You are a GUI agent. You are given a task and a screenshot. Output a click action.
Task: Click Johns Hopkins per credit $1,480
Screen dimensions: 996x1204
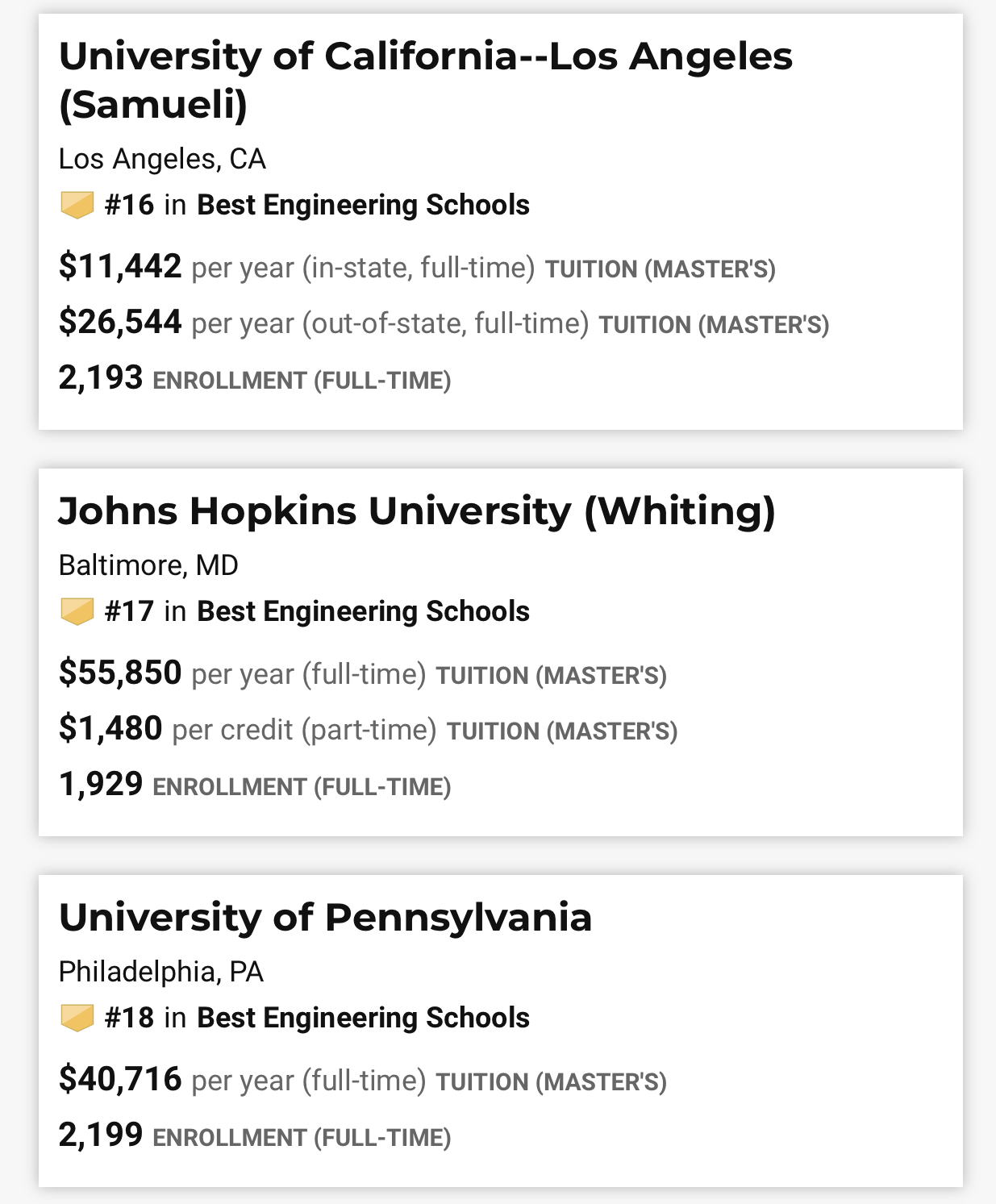[x=110, y=728]
